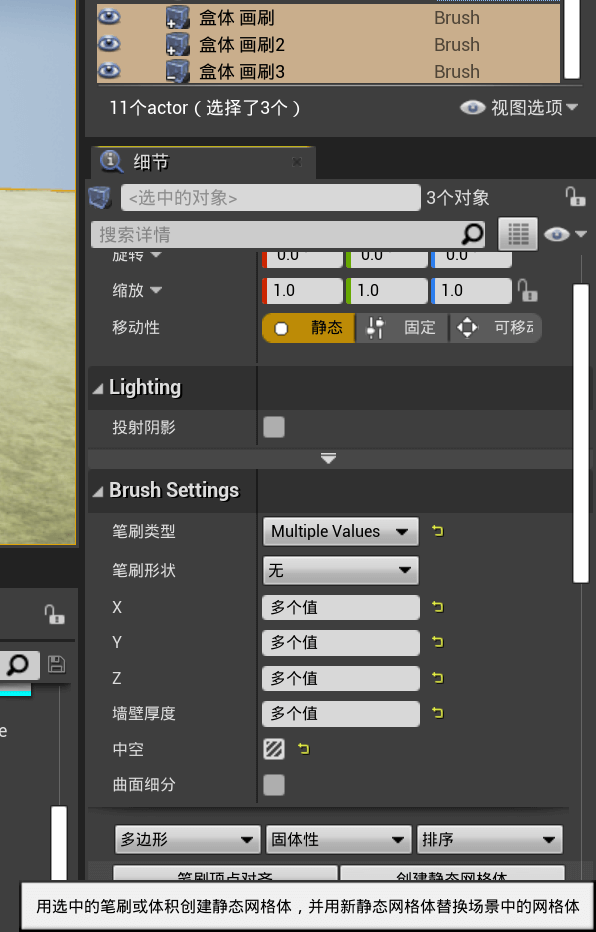Hide the 盒体 画刷3 actor with eye icon
The width and height of the screenshot is (596, 932).
click(109, 71)
